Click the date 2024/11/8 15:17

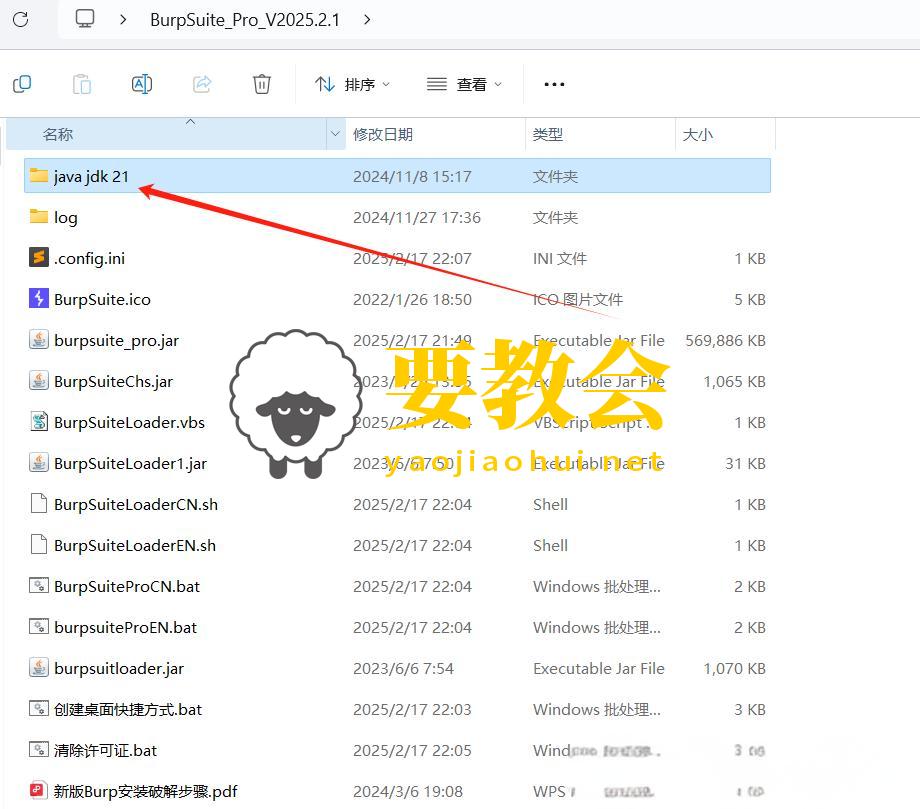point(412,177)
